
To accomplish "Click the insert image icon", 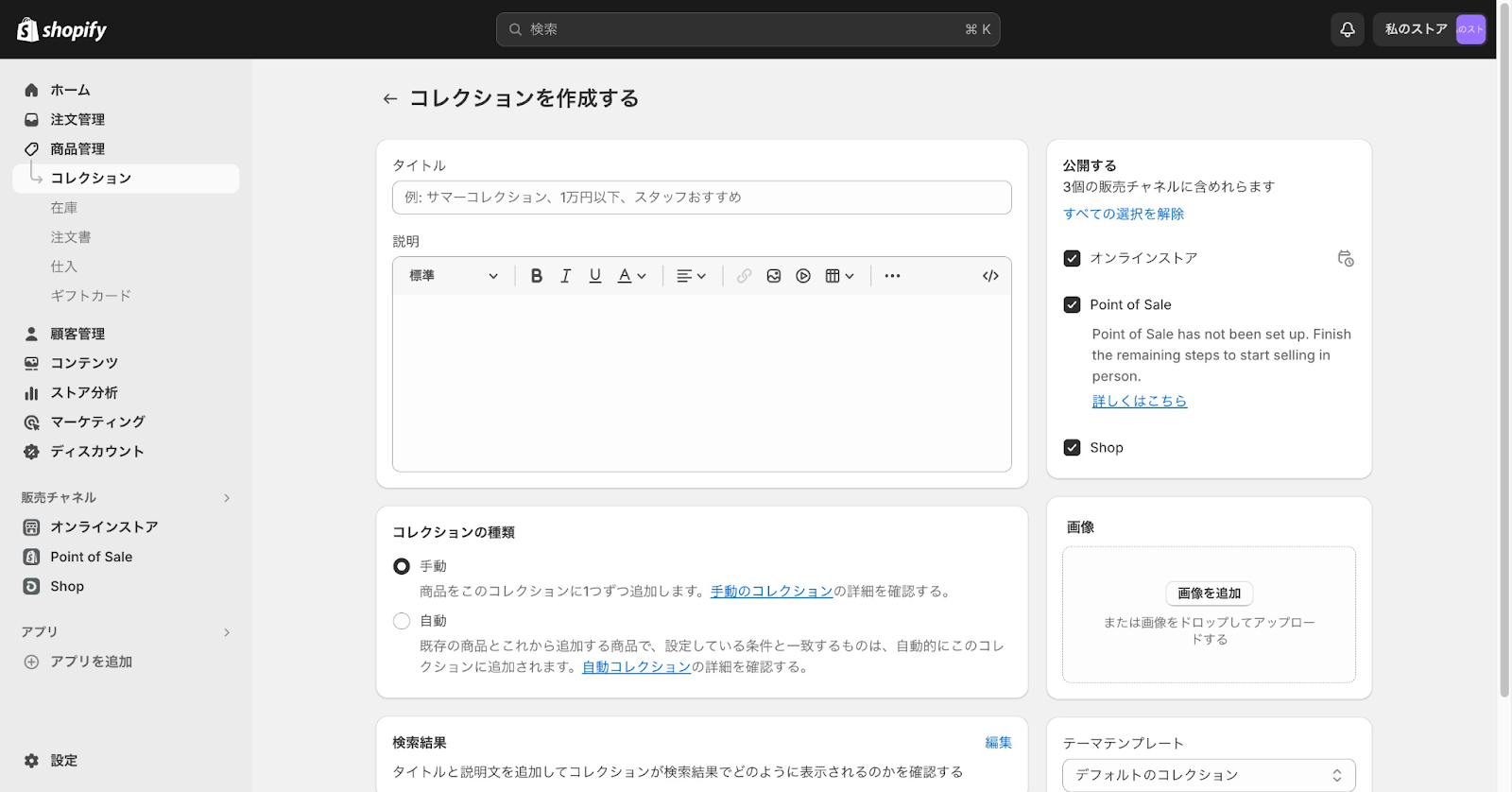I will (774, 276).
